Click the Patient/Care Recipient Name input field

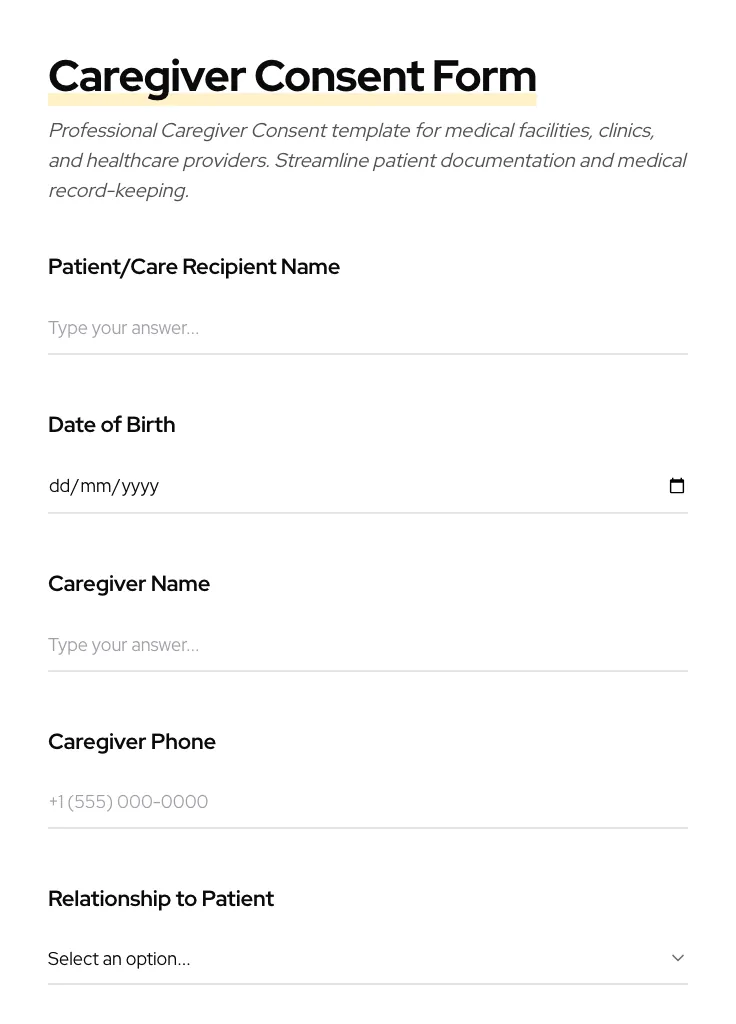coord(368,328)
